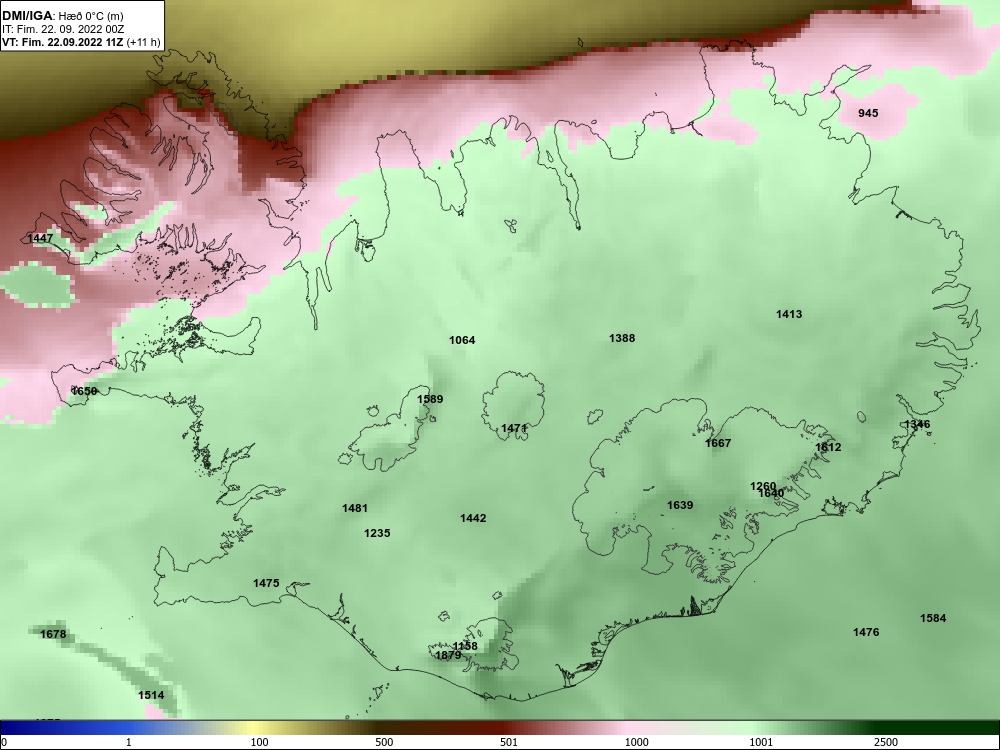Screen dimensions: 1000x750
Task: Click the map value 1475
Action: click(266, 584)
